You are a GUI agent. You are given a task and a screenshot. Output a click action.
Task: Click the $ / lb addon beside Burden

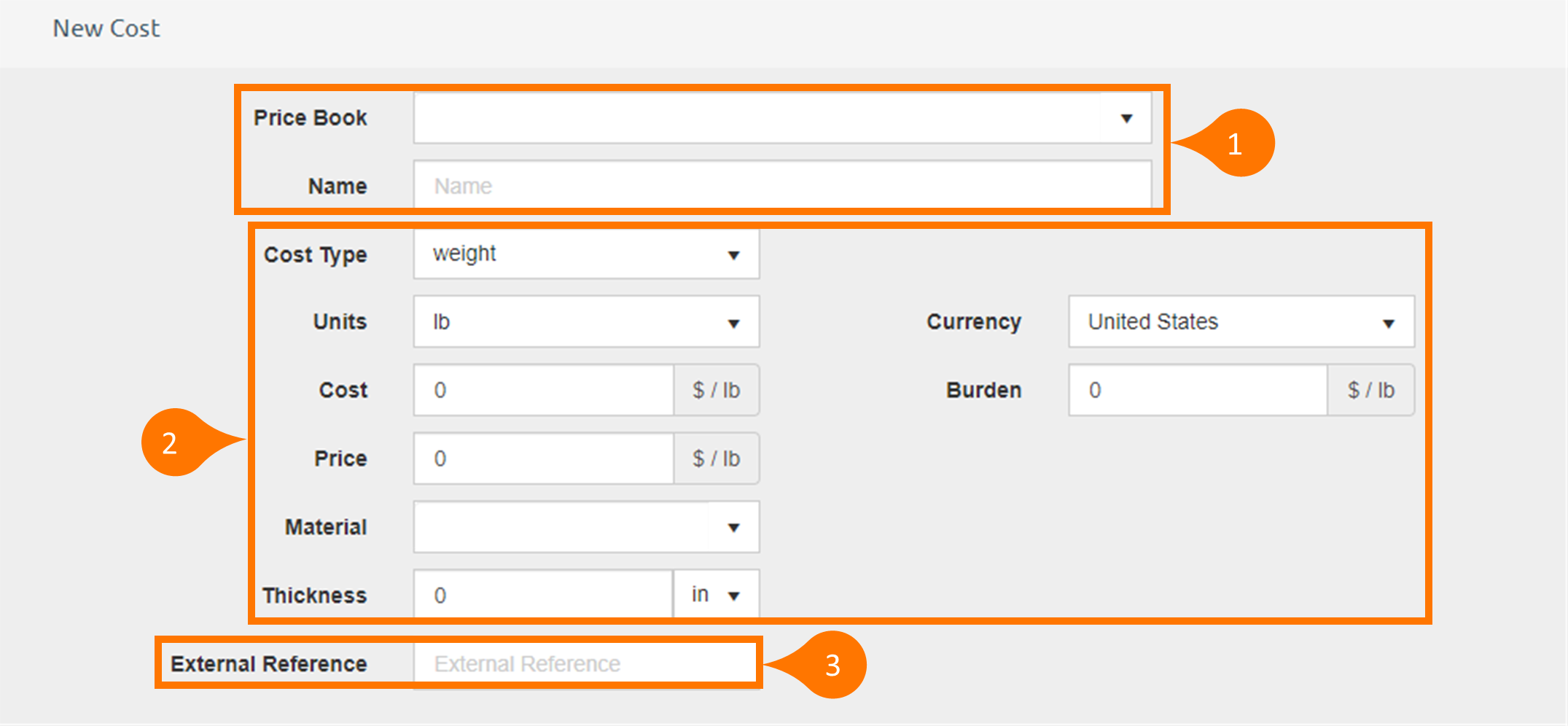pos(1370,391)
